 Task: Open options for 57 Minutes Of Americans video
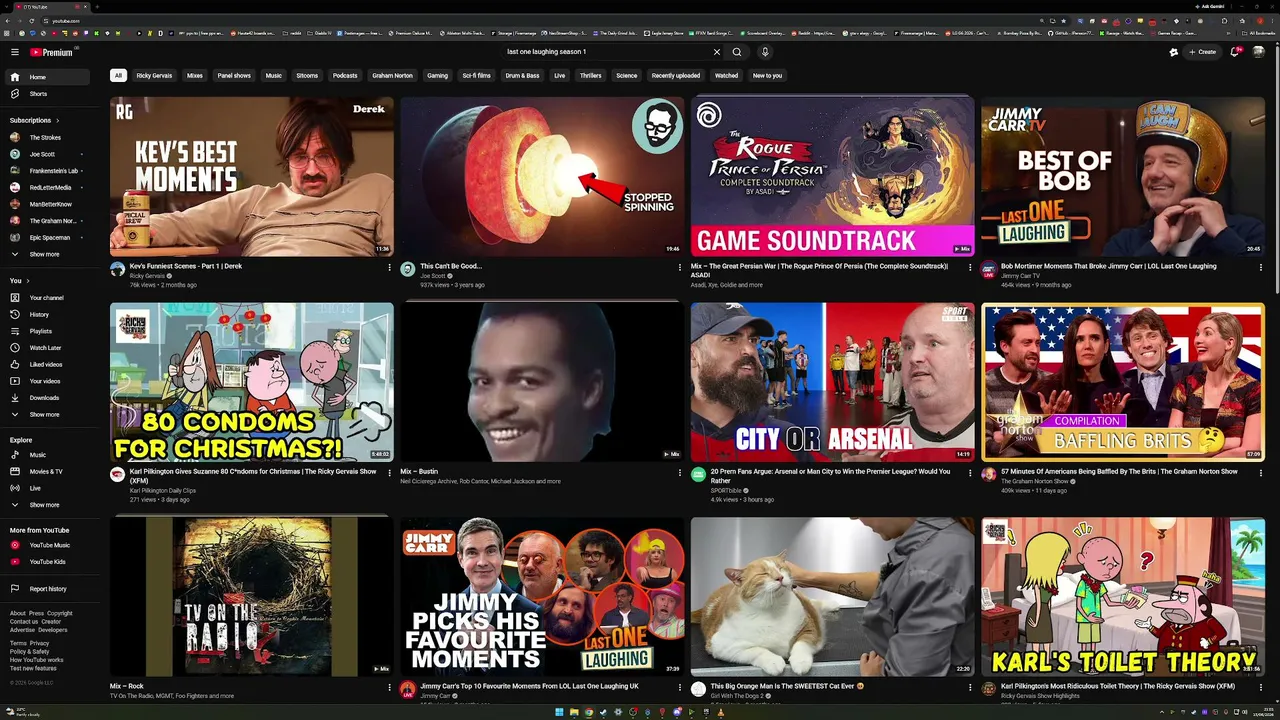click(x=1260, y=472)
